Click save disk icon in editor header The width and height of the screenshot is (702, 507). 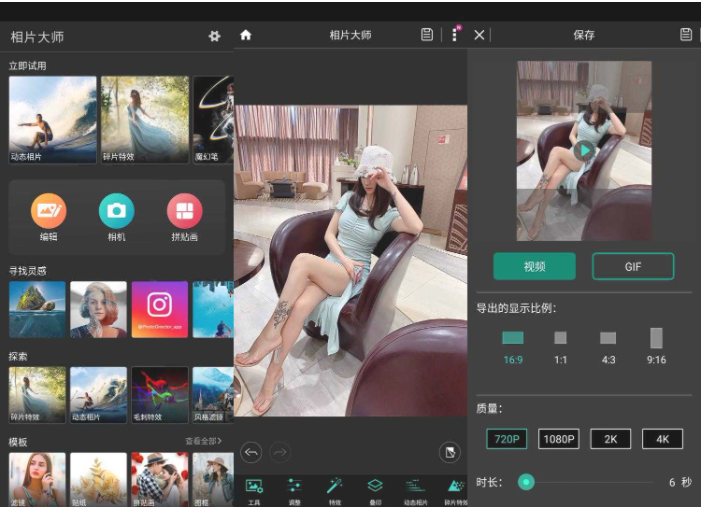click(x=427, y=34)
